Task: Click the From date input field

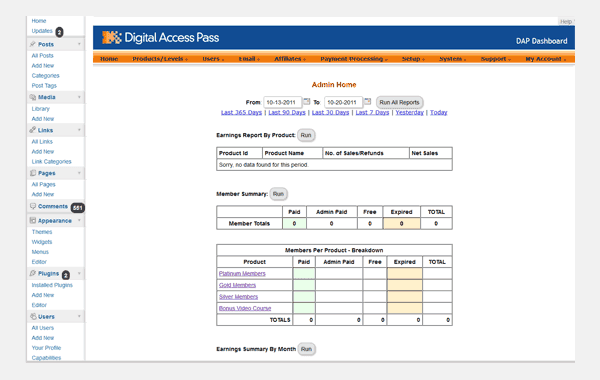Action: coord(283,102)
